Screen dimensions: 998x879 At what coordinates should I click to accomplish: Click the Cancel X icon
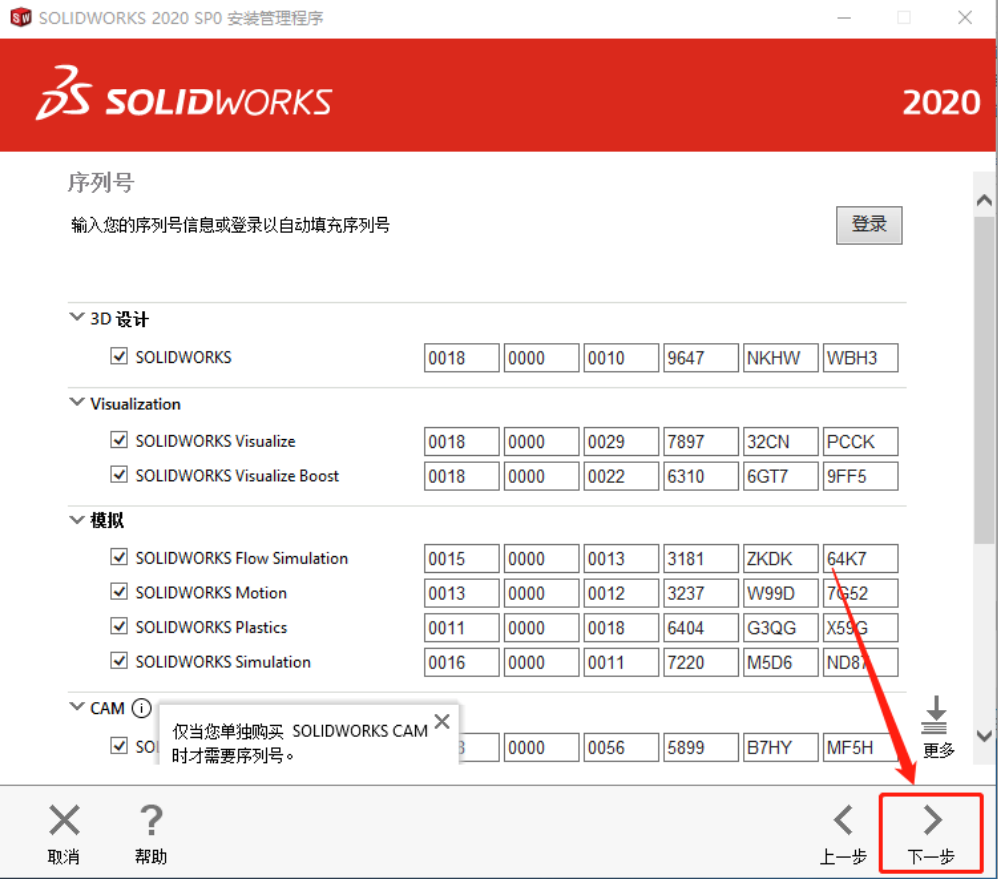(64, 822)
